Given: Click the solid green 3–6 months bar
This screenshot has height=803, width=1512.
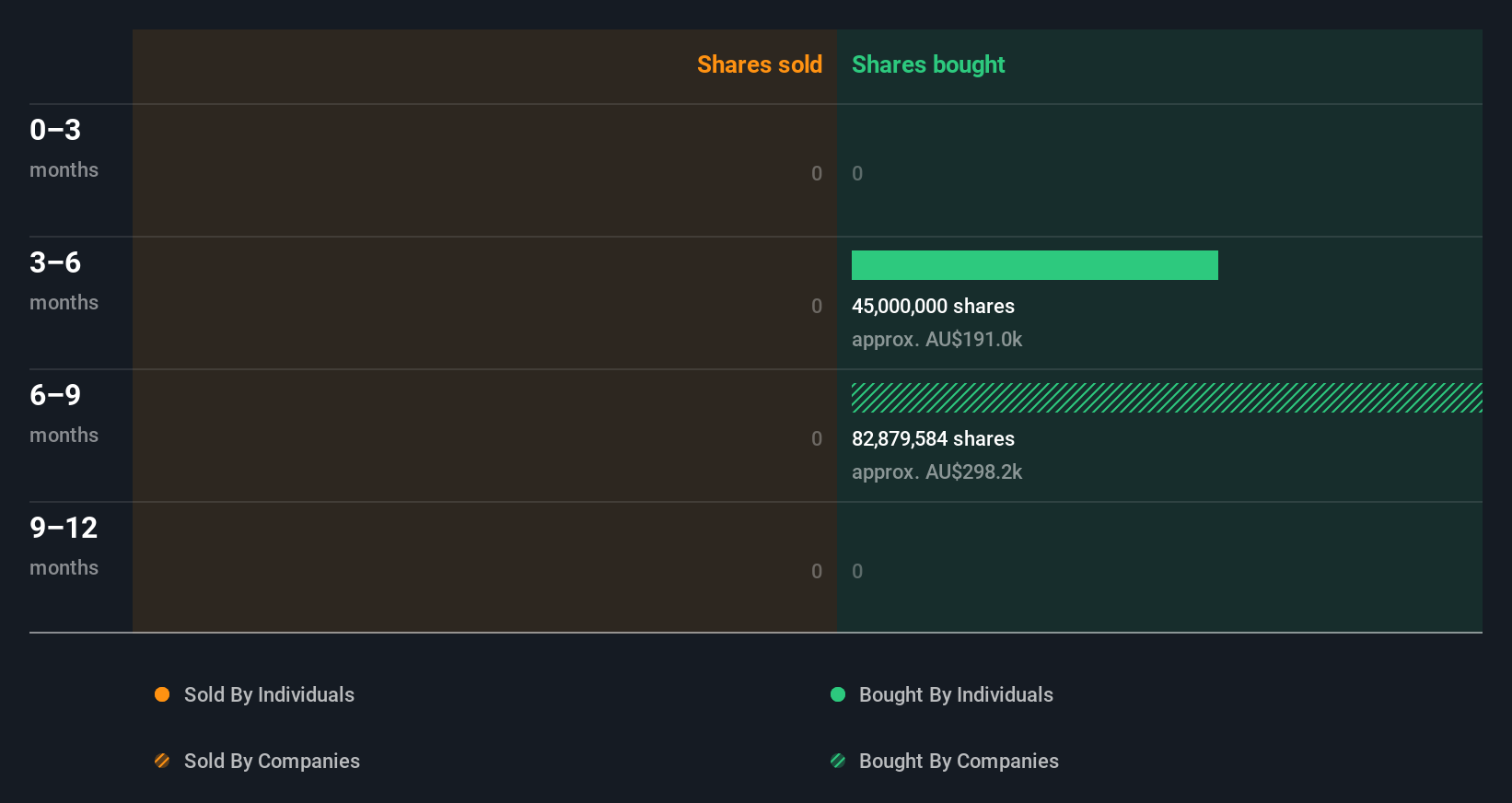Looking at the screenshot, I should 1035,265.
